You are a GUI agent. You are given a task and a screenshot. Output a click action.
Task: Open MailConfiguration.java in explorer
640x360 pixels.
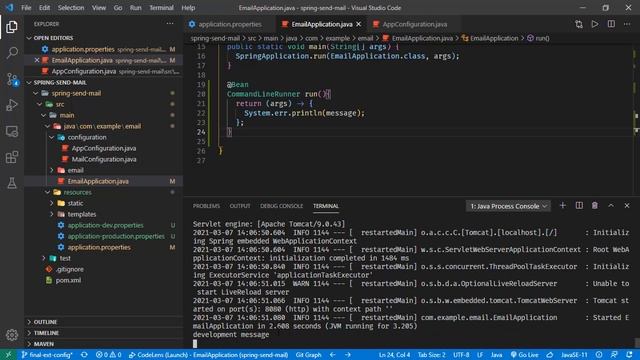(x=104, y=159)
